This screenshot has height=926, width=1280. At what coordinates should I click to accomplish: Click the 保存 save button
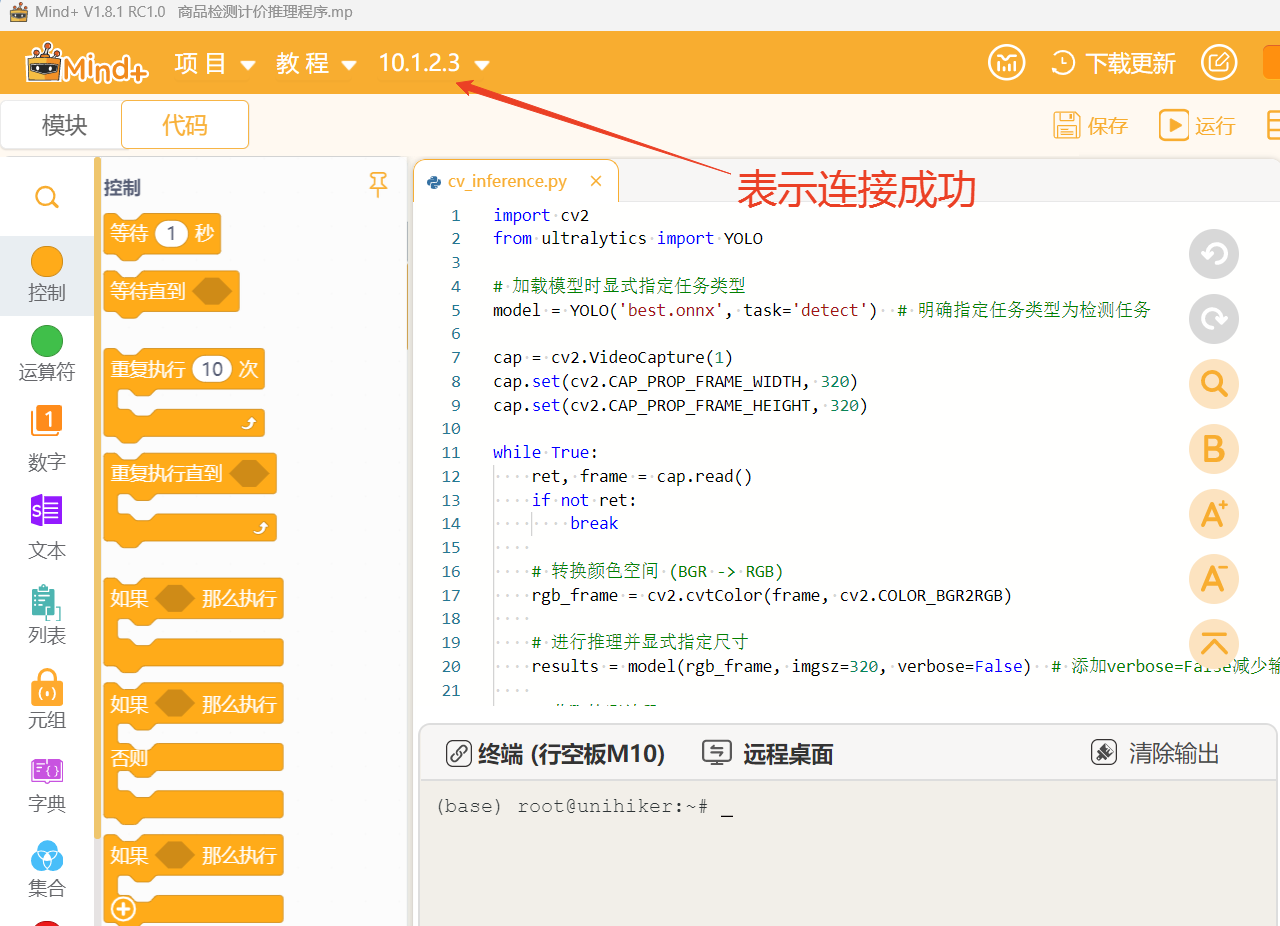1091,125
